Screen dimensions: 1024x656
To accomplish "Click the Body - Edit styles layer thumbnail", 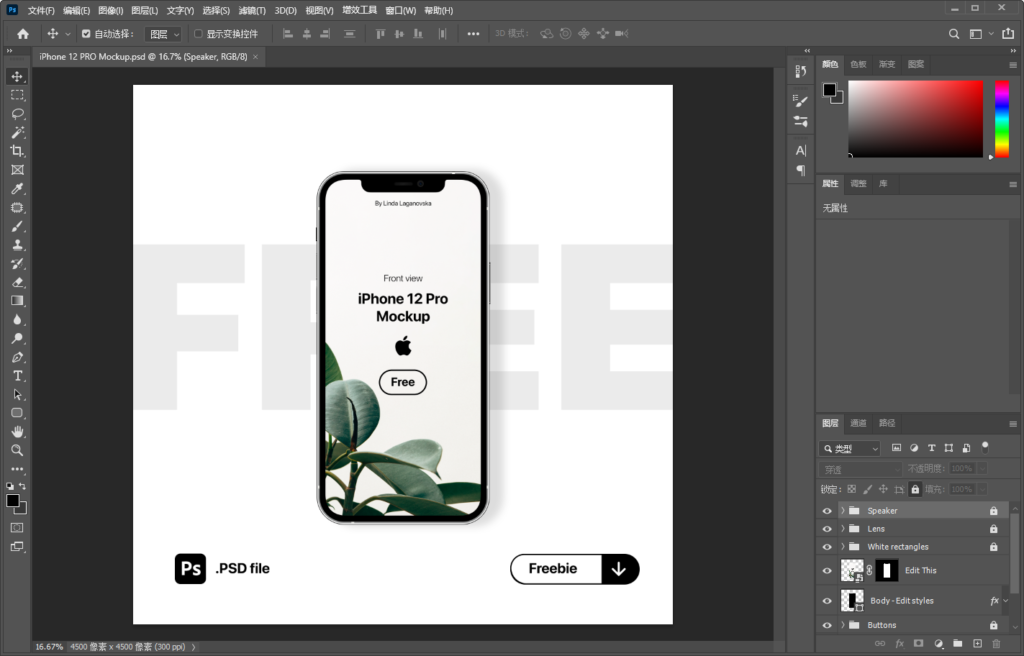I will [x=852, y=601].
